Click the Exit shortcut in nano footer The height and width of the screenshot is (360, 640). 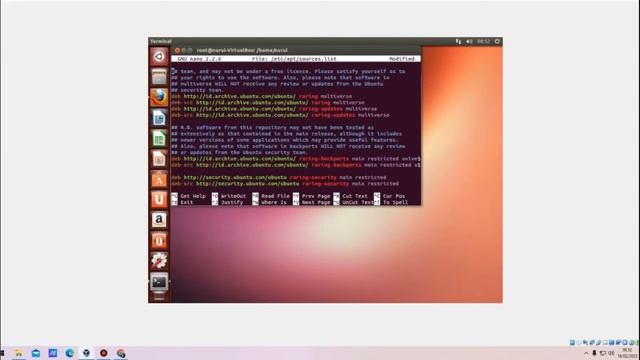pyautogui.click(x=182, y=202)
